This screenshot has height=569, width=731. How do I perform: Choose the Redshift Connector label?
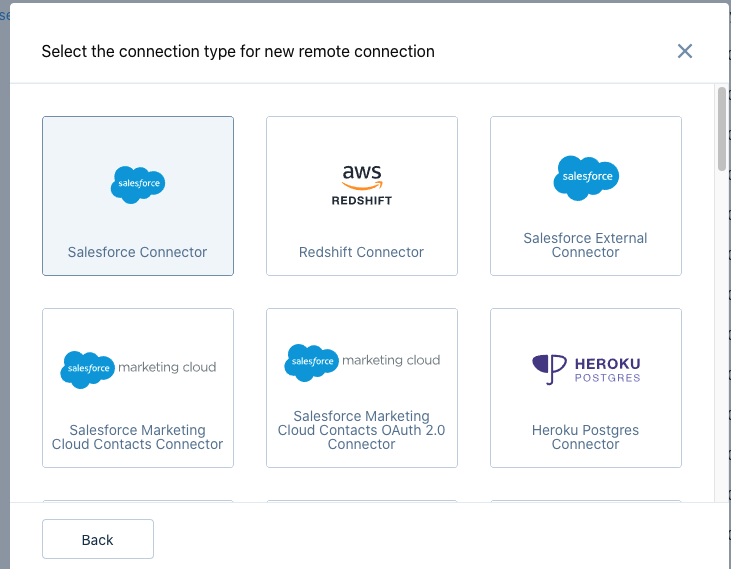(x=362, y=252)
